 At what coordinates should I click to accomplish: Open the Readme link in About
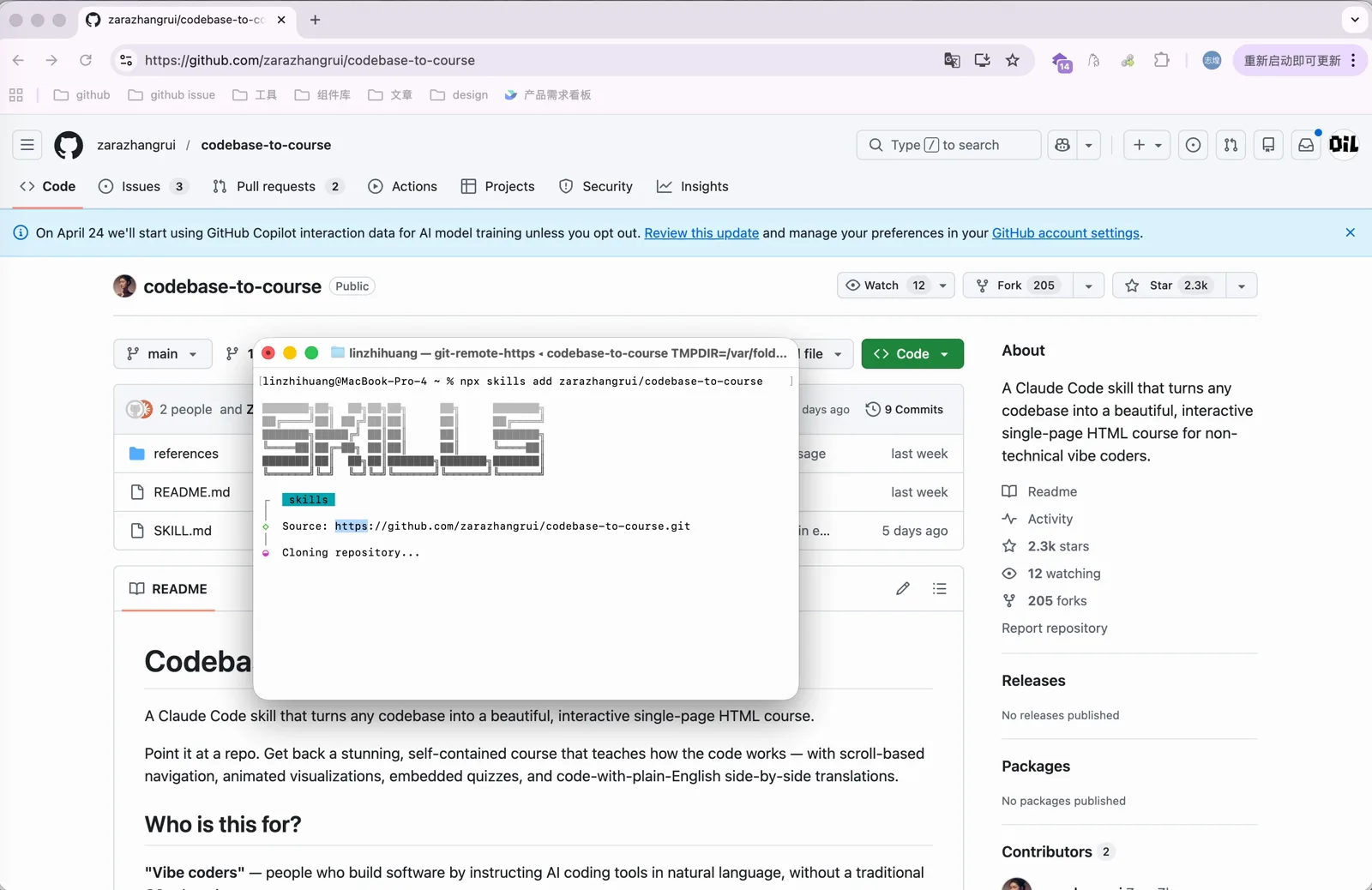(1040, 491)
